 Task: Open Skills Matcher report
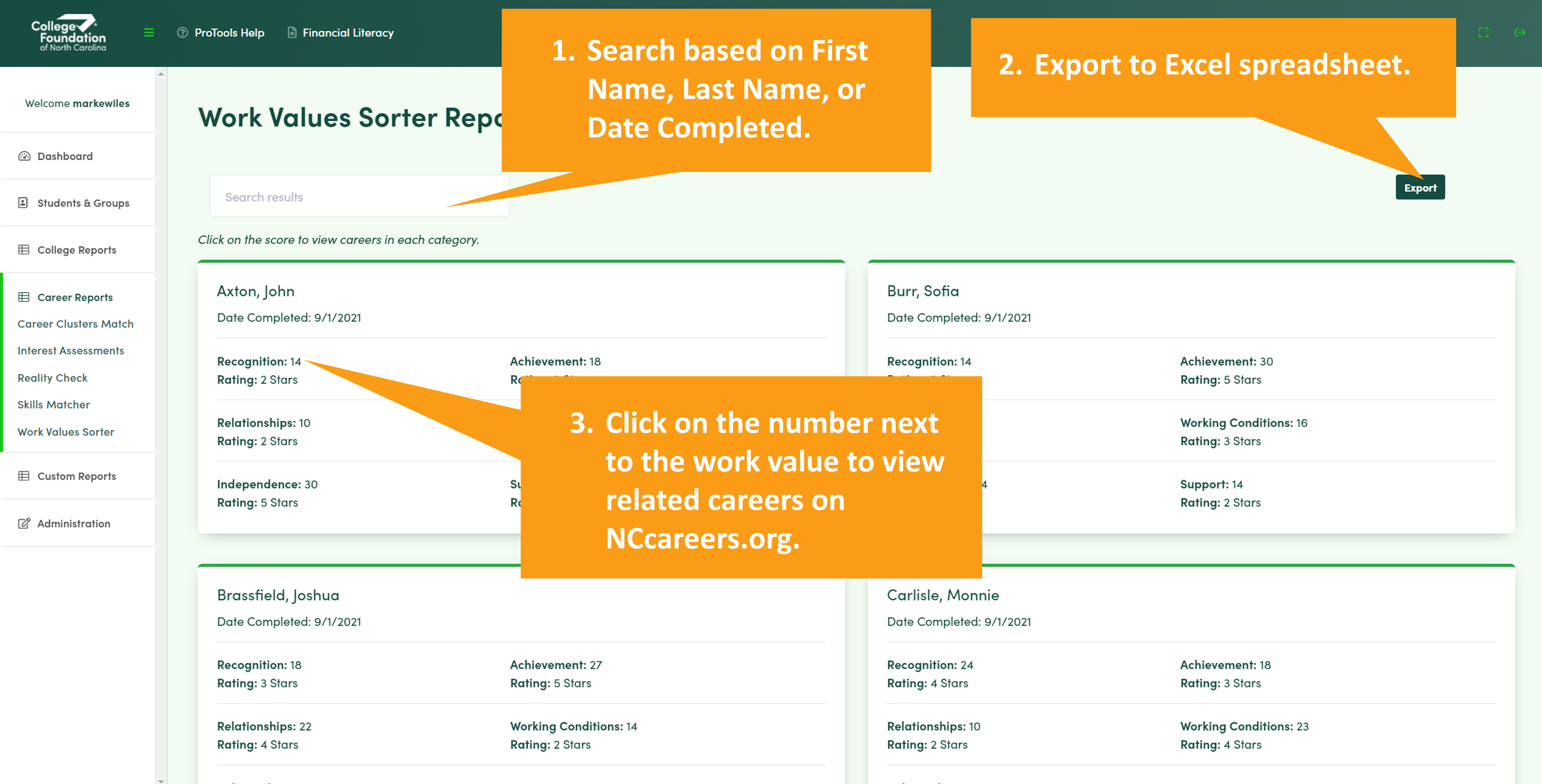pos(53,405)
